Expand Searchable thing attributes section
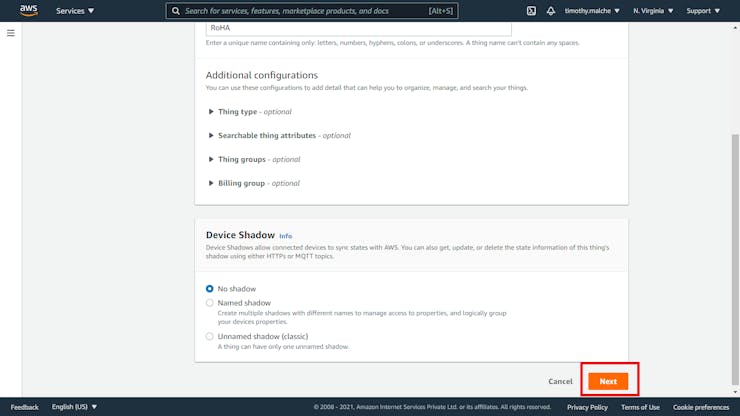Viewport: 740px width, 416px height. click(211, 136)
